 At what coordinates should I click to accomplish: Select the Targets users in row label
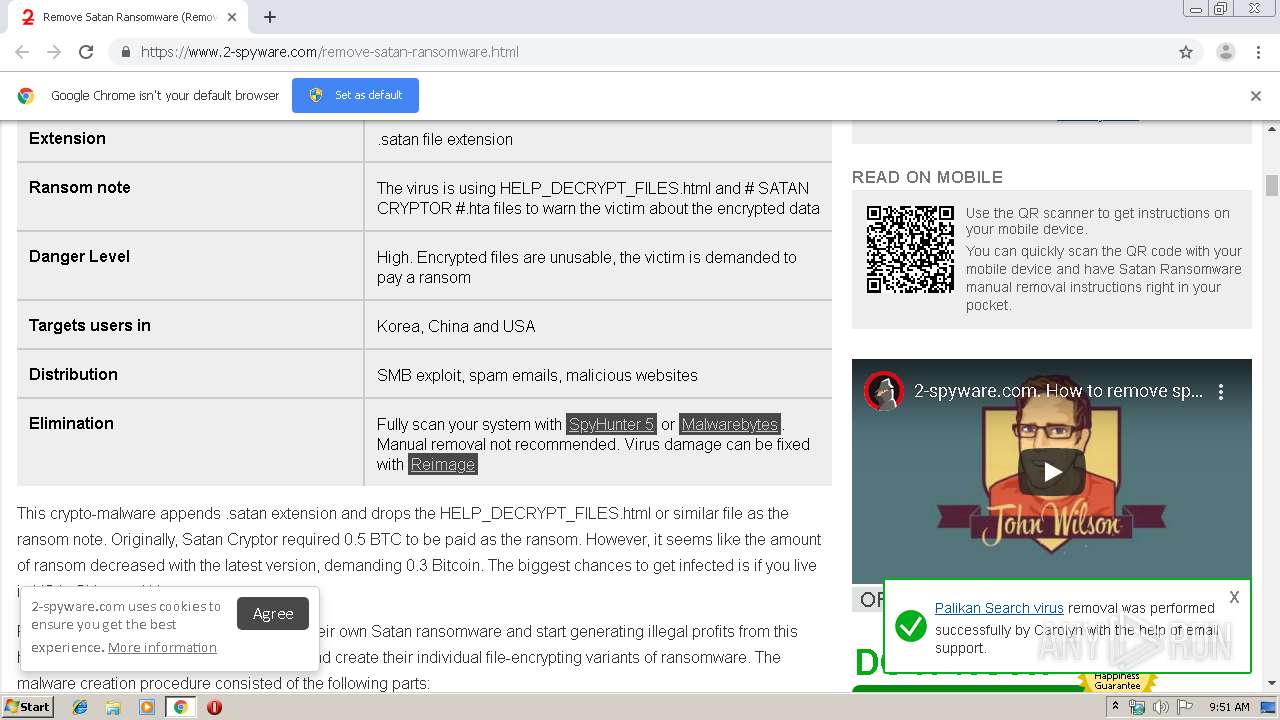point(90,326)
